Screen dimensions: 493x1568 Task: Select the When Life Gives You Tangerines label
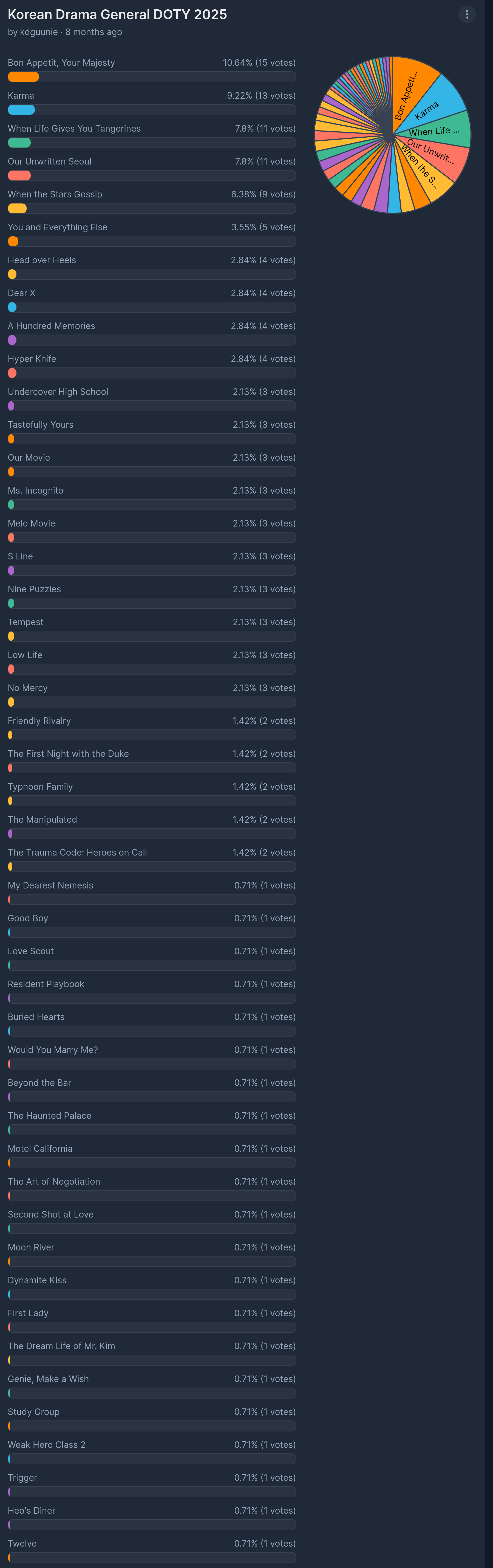pyautogui.click(x=74, y=128)
